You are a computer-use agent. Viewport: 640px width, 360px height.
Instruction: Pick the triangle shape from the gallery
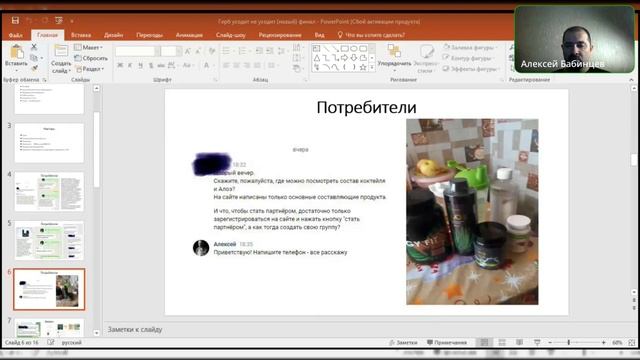pos(317,58)
